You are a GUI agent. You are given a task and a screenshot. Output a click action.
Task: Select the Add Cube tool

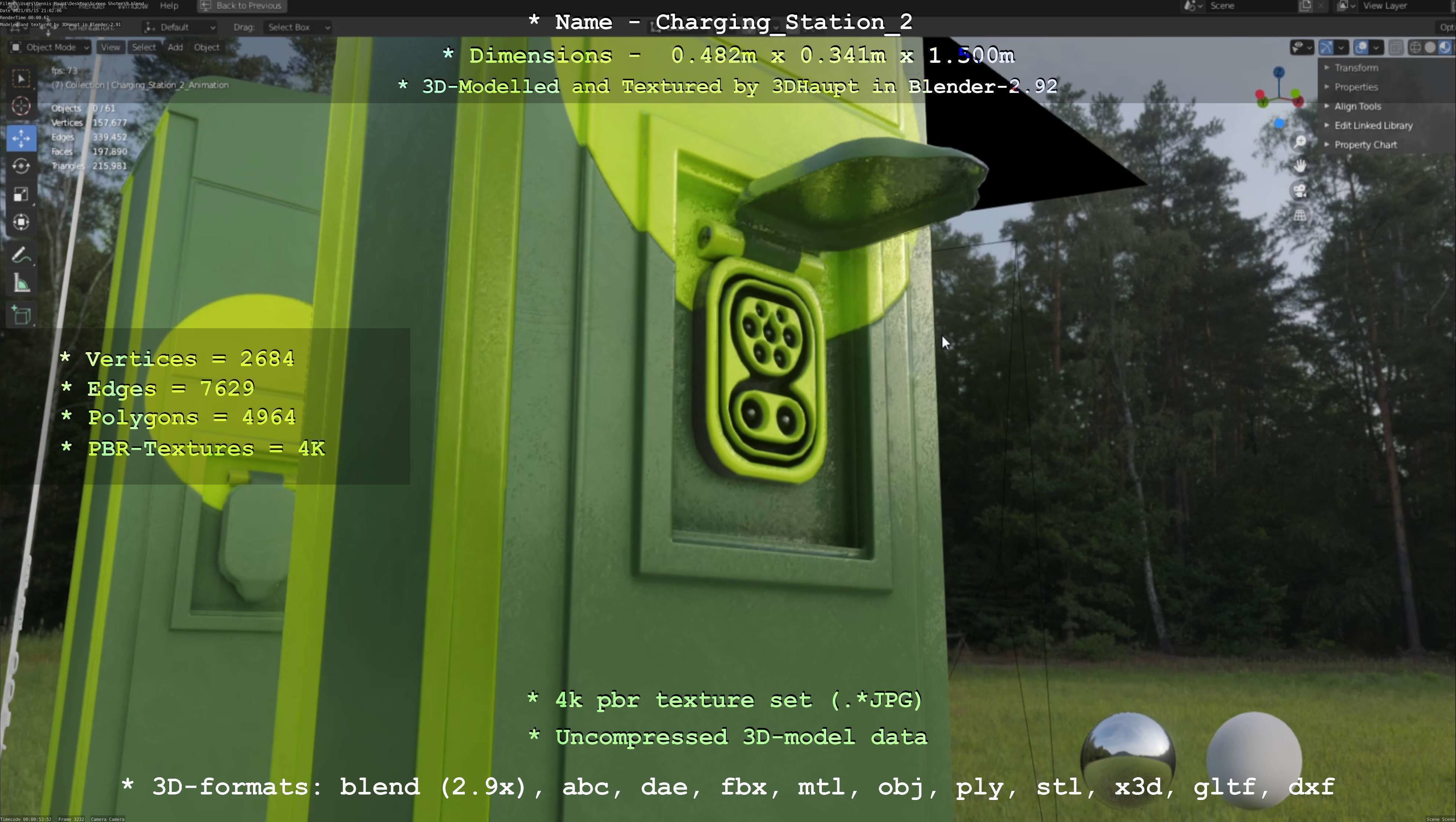pyautogui.click(x=21, y=315)
